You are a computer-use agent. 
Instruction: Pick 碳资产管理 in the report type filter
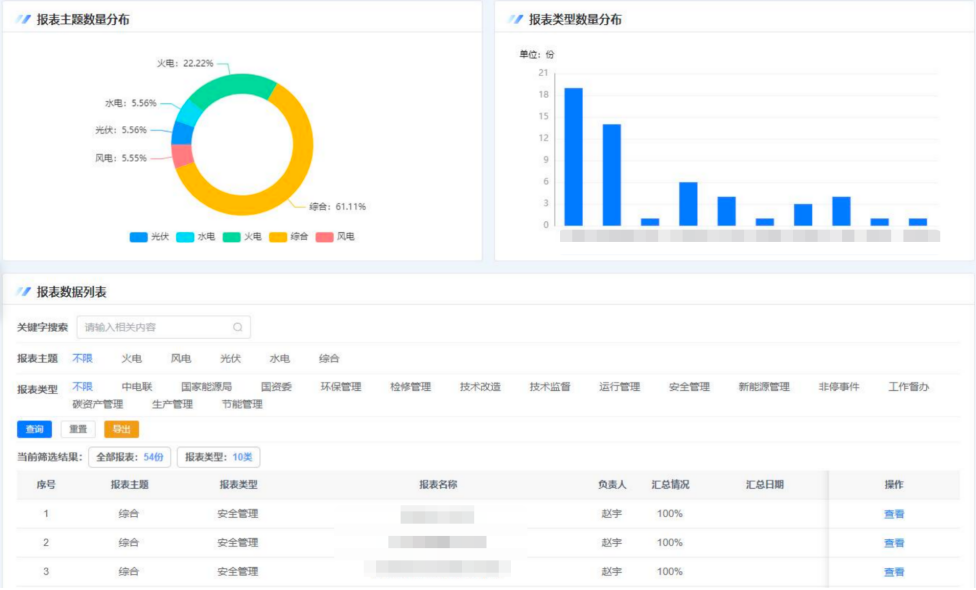point(98,405)
